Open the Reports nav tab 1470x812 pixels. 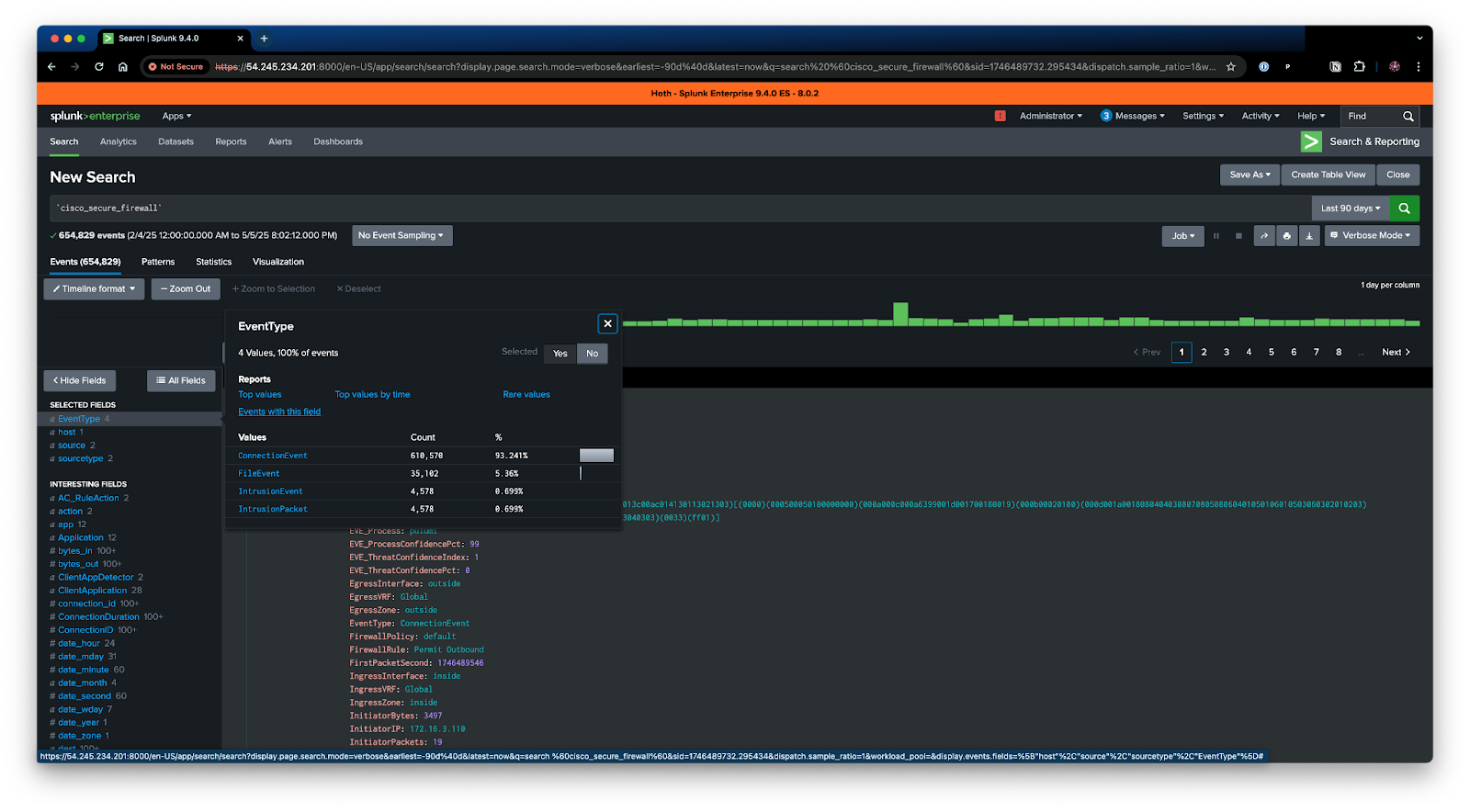[x=231, y=141]
